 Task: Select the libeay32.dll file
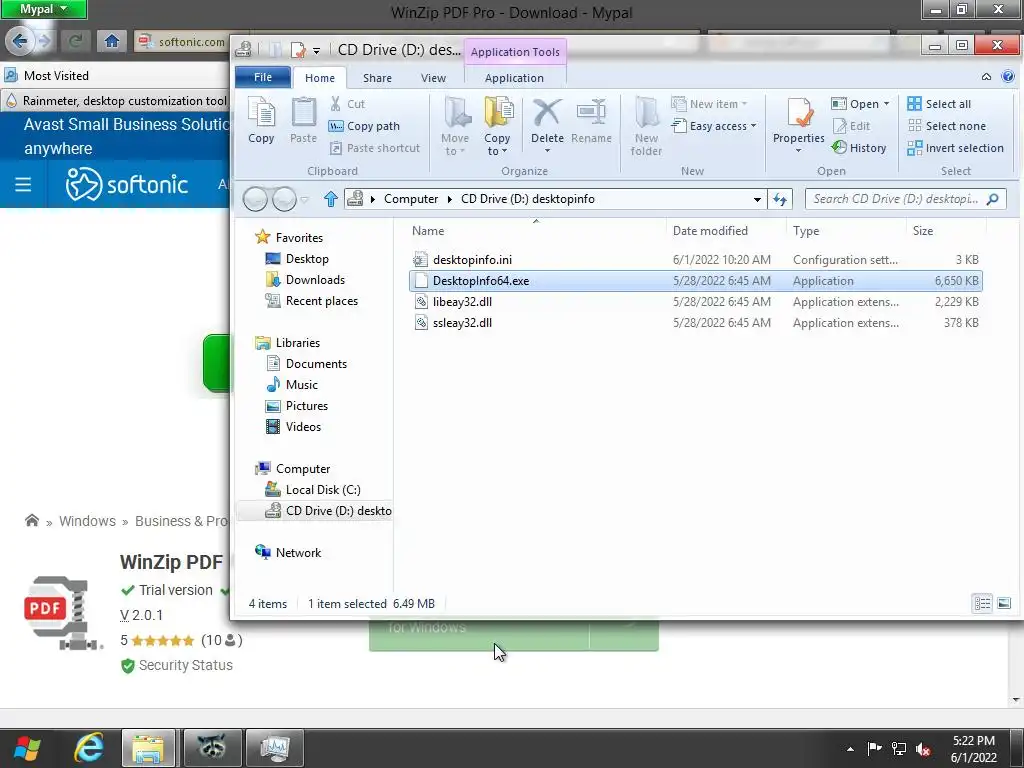[x=696, y=302]
